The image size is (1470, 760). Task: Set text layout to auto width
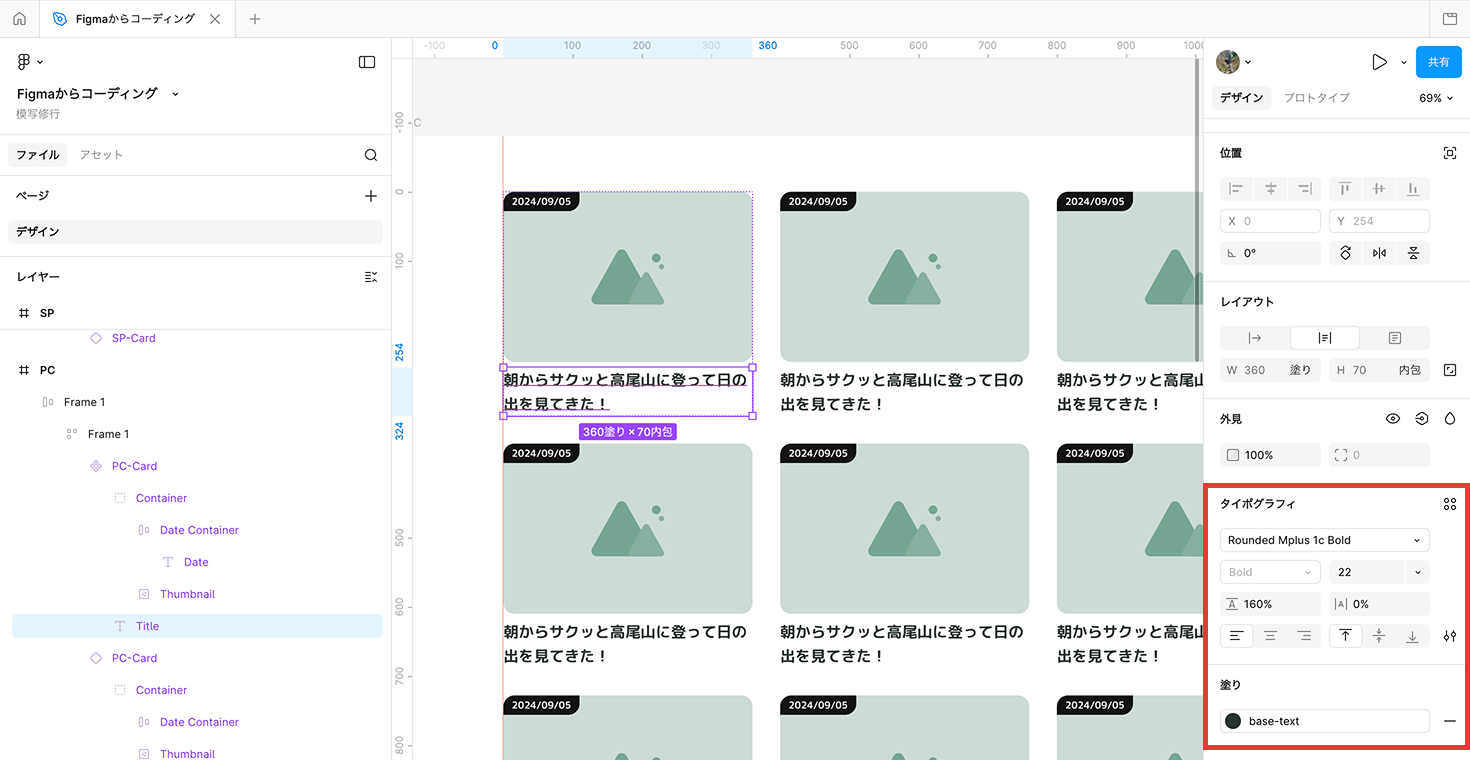(1255, 338)
